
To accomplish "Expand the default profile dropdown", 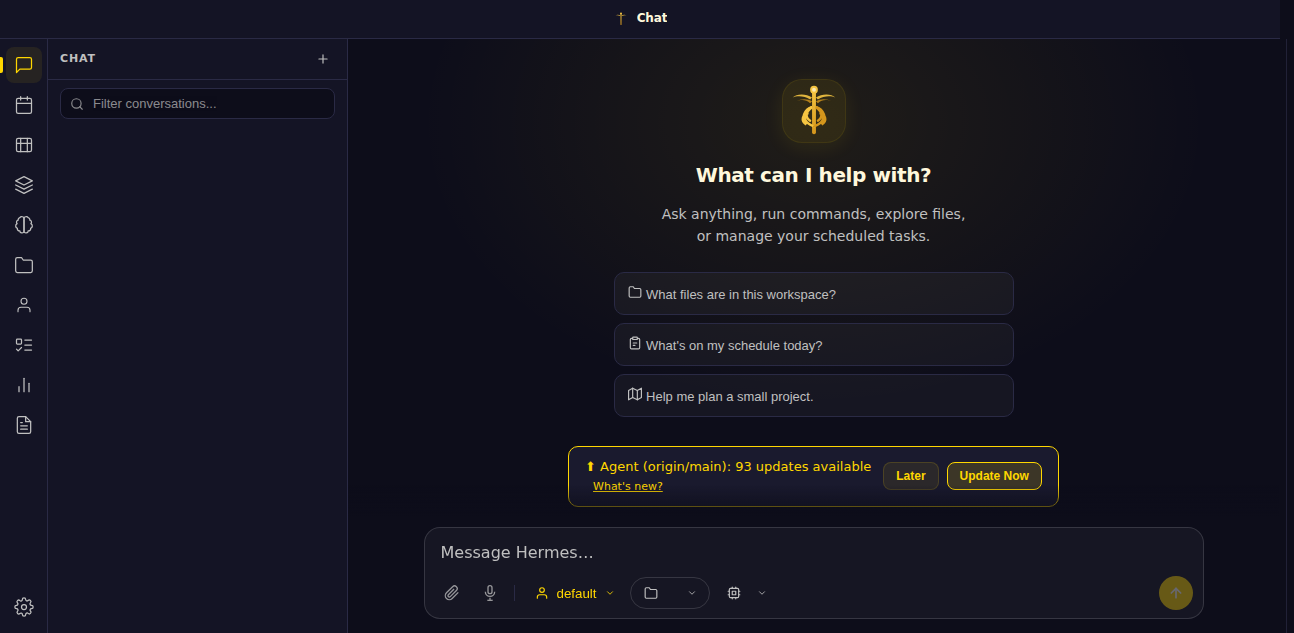I will tap(575, 593).
